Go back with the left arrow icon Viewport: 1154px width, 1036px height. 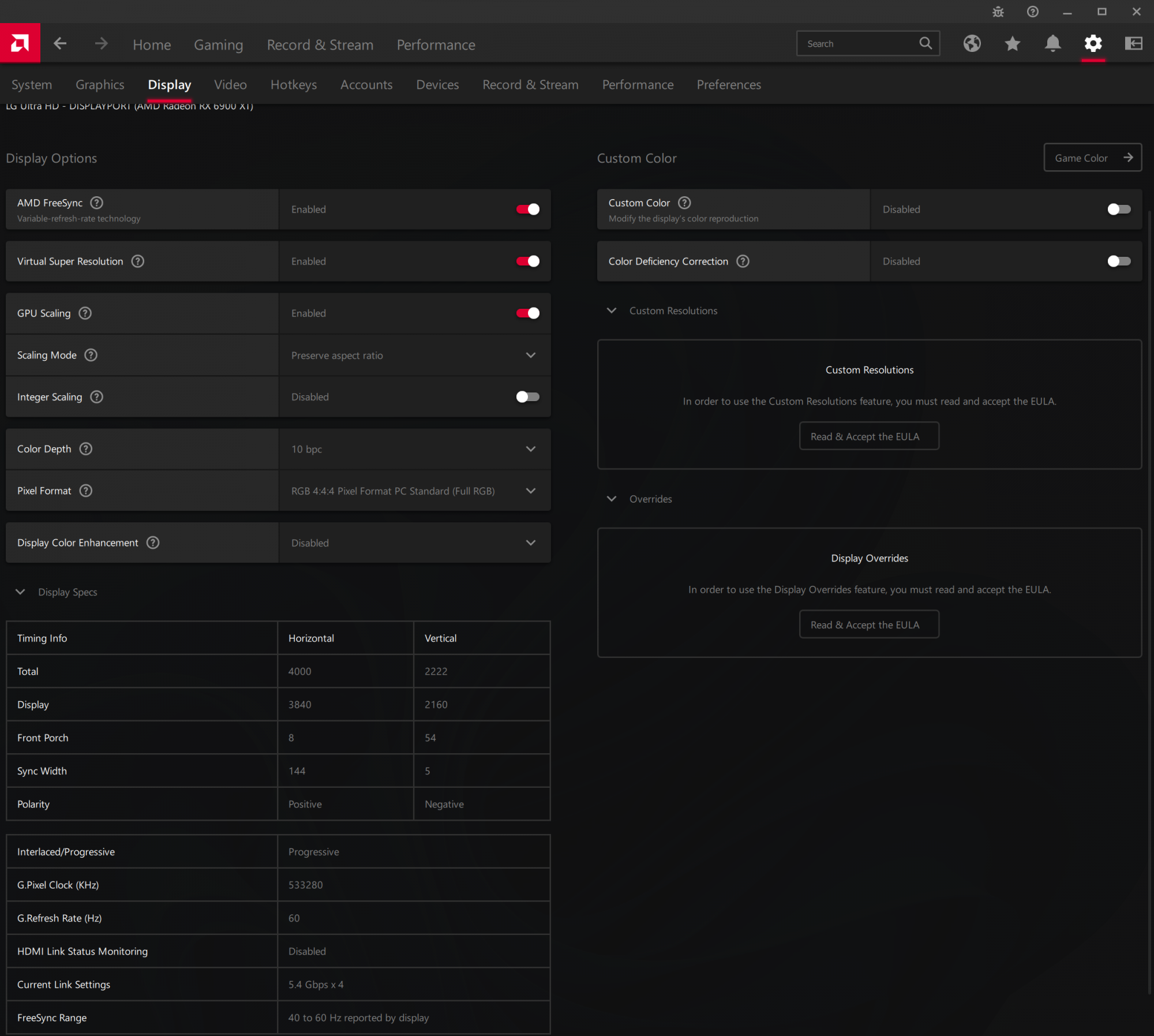click(x=60, y=44)
